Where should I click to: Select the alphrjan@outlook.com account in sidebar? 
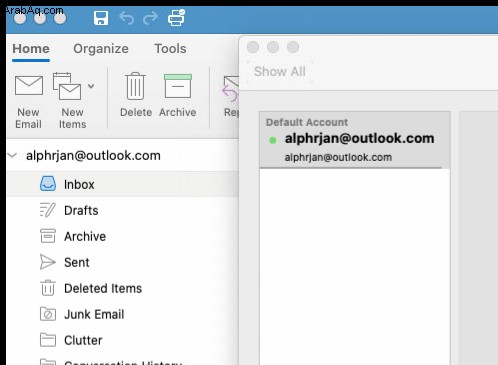coord(93,156)
